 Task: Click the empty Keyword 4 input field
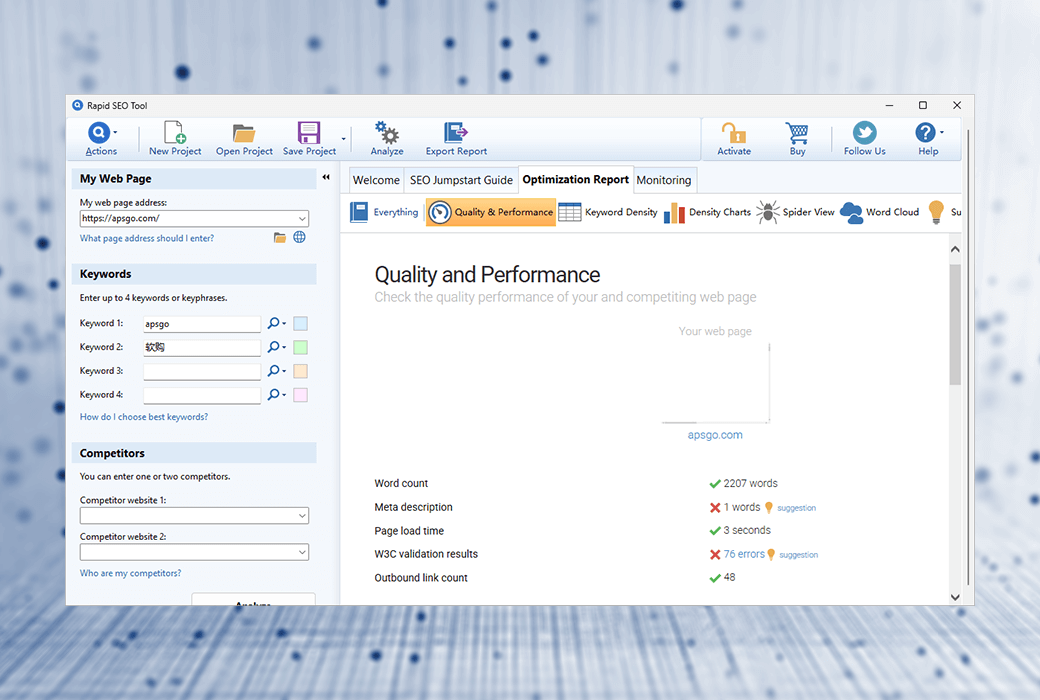(202, 395)
